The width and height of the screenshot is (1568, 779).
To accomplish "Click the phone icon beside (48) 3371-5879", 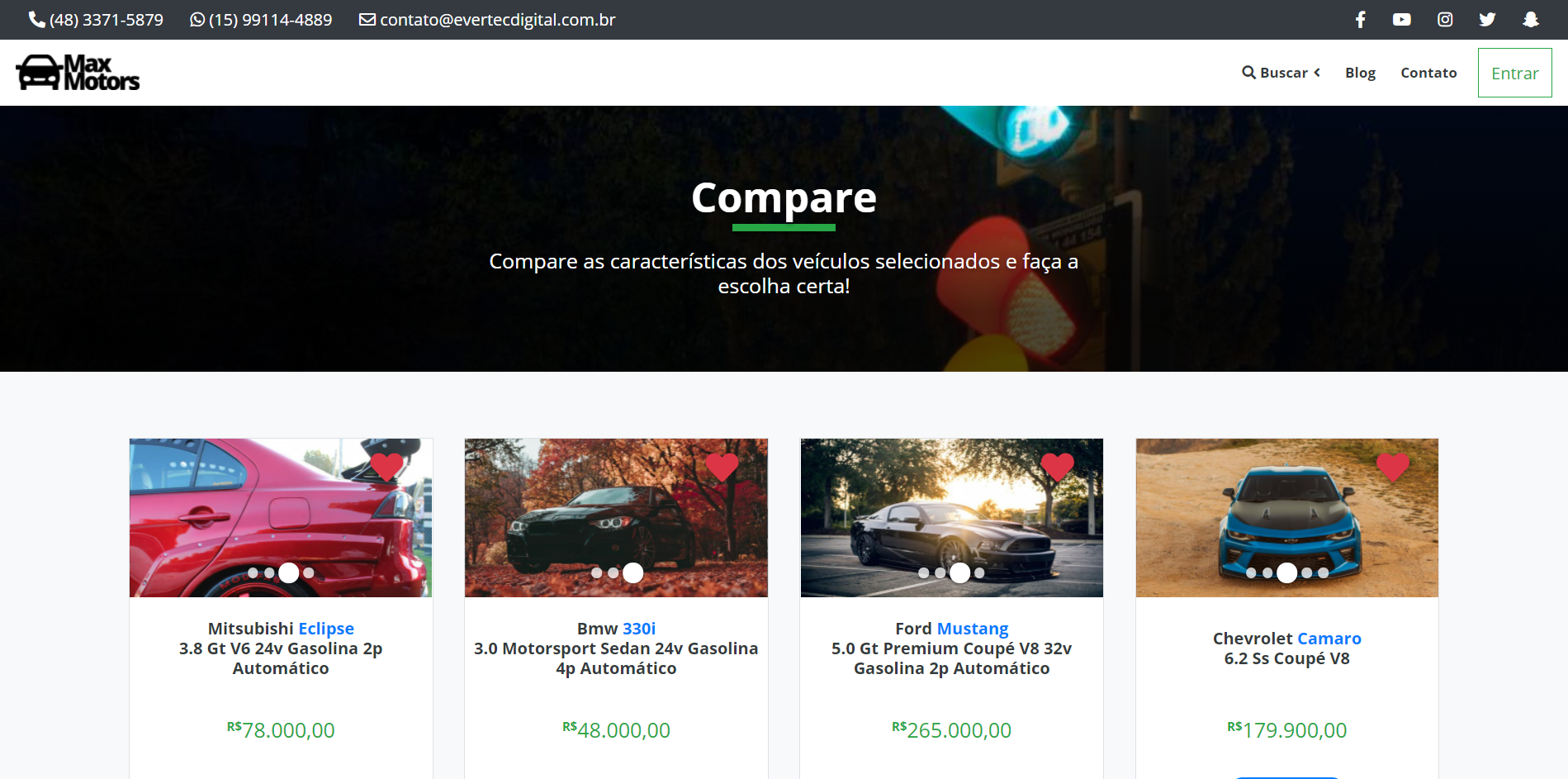I will (x=36, y=19).
